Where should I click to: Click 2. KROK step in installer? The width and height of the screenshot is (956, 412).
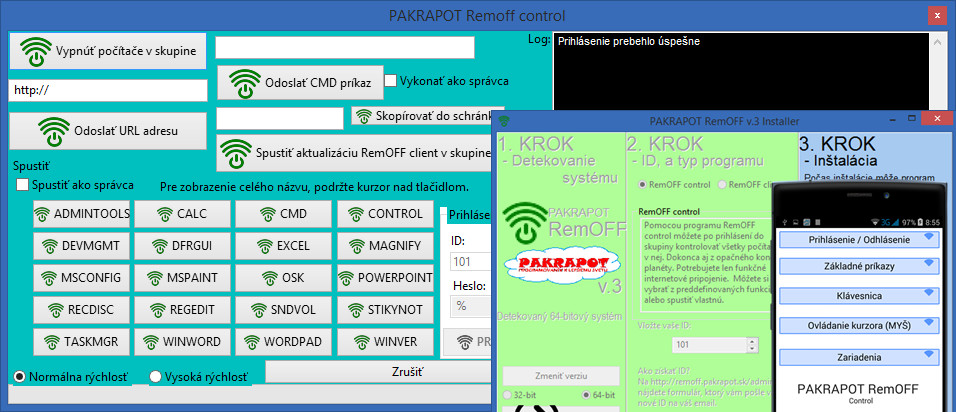(x=663, y=143)
